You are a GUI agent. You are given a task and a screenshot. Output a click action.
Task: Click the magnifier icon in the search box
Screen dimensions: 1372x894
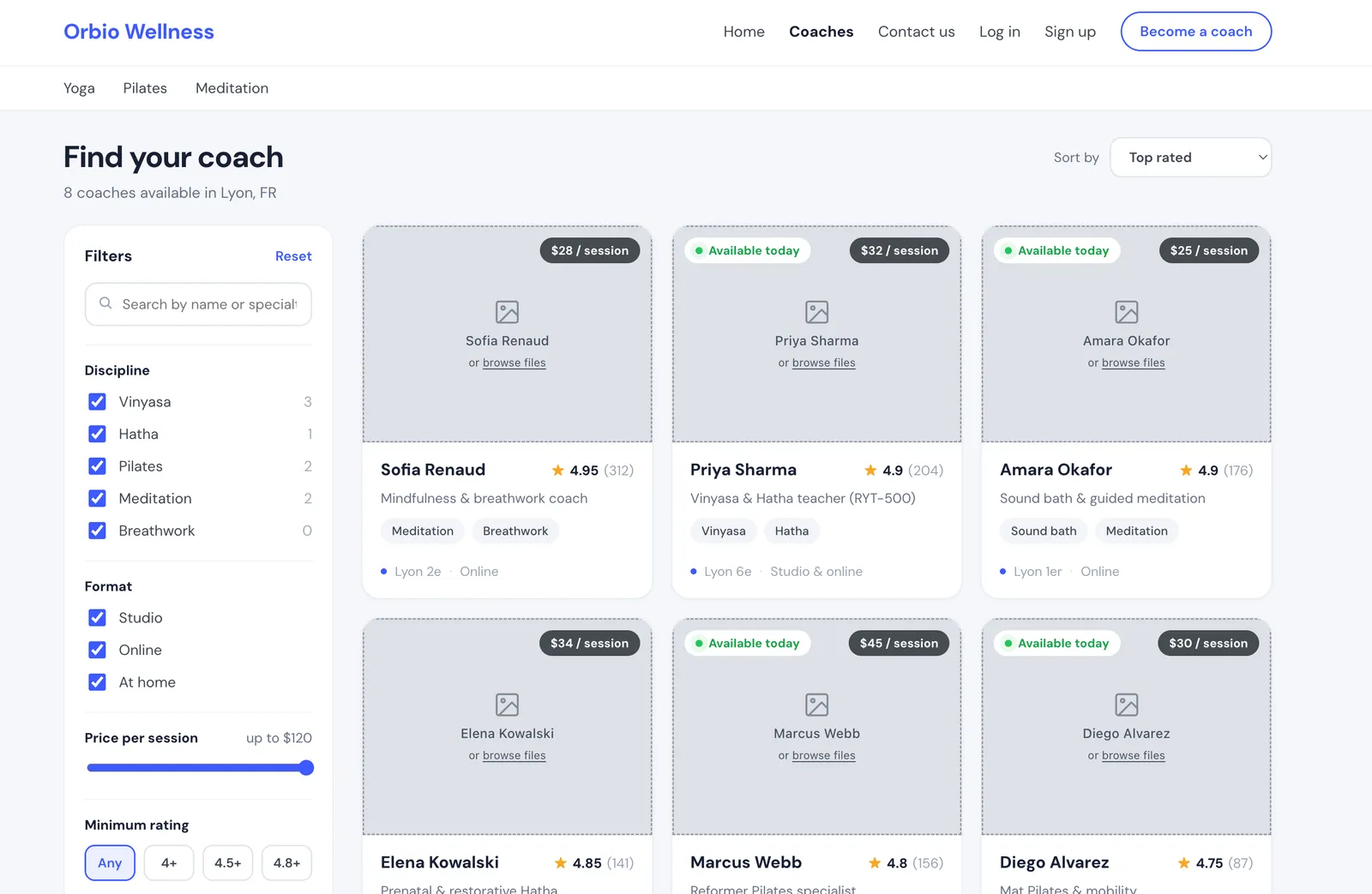[105, 303]
